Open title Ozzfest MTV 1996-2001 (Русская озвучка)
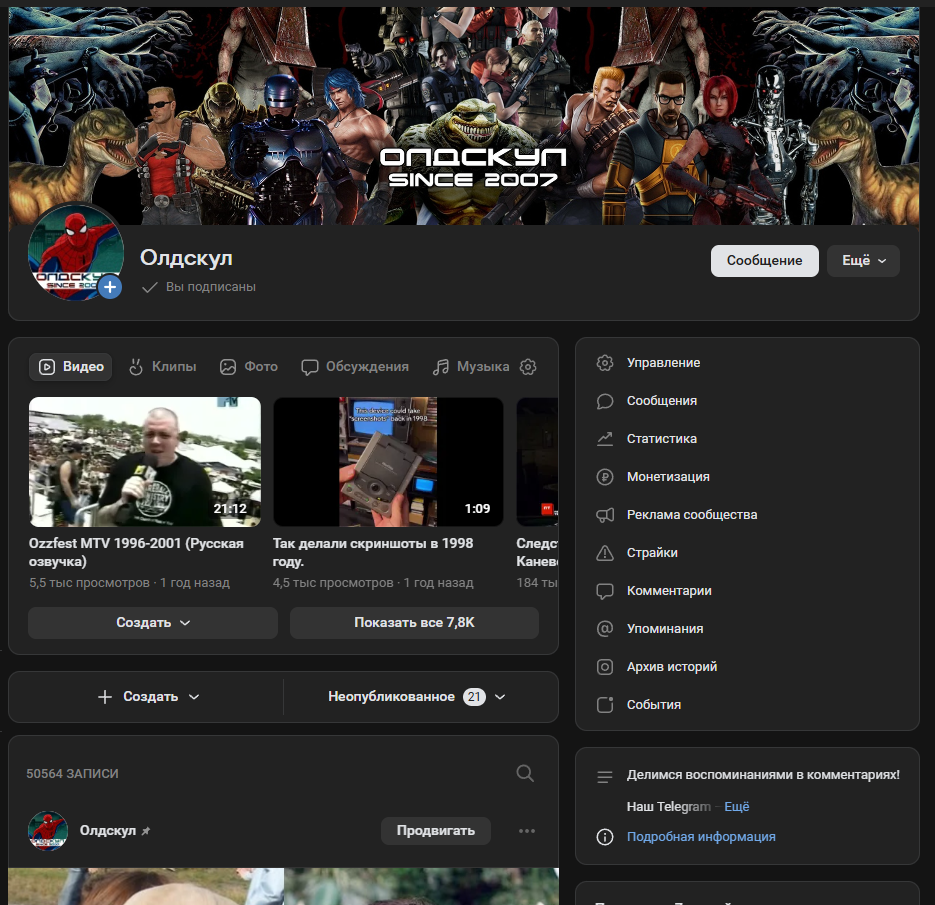The image size is (935, 905). [x=136, y=552]
